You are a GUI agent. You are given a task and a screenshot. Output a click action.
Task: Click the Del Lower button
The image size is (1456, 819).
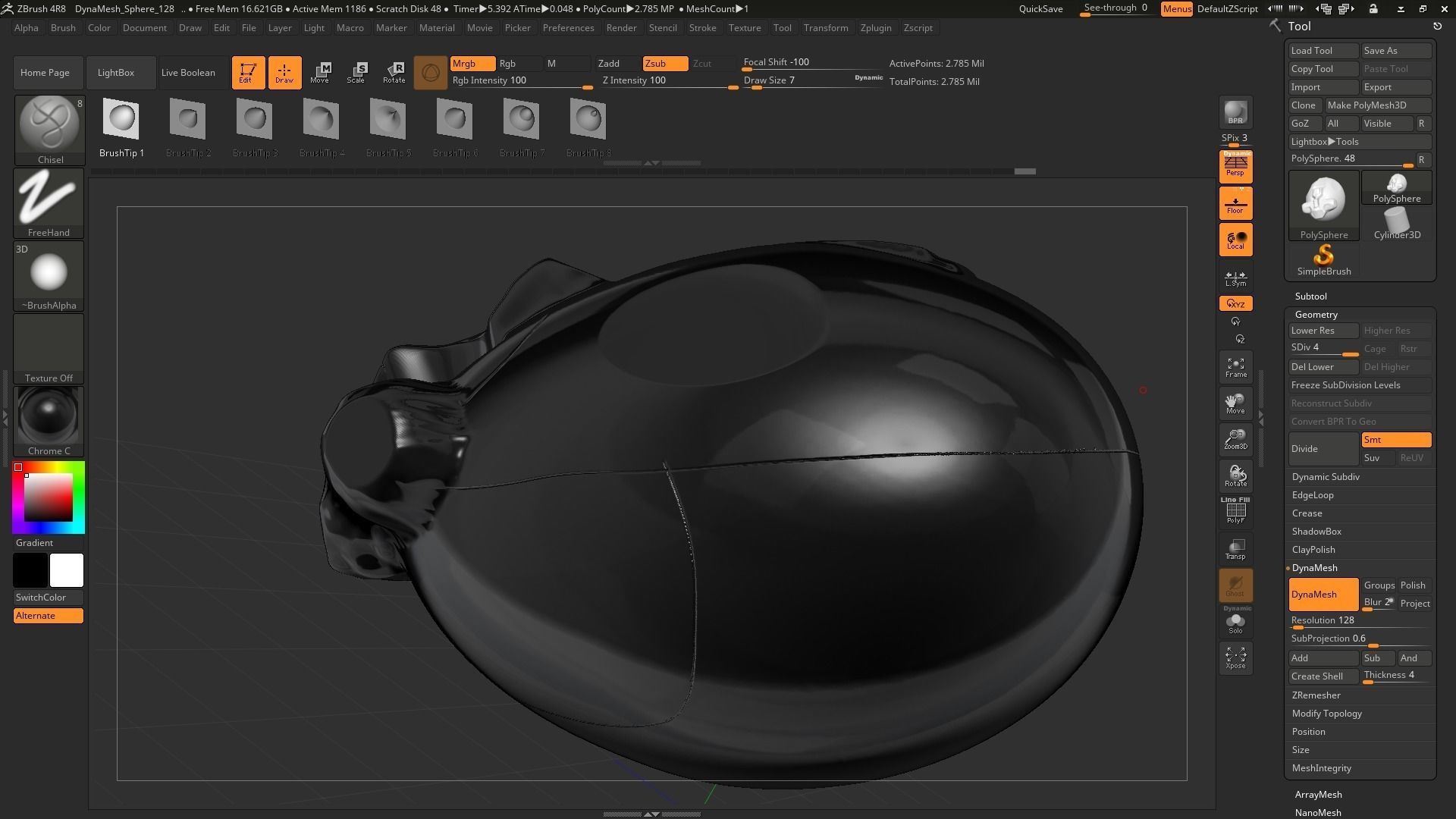pos(1323,367)
